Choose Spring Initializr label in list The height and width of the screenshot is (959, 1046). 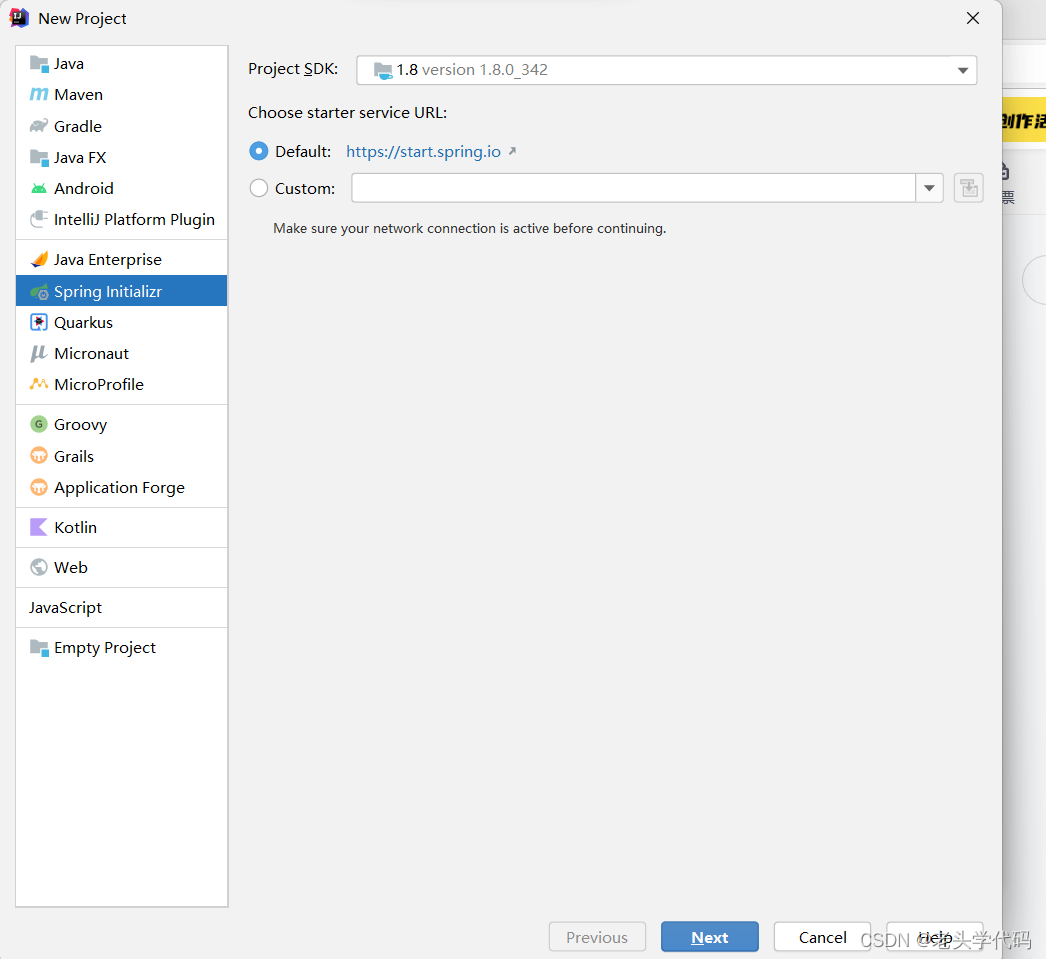108,291
